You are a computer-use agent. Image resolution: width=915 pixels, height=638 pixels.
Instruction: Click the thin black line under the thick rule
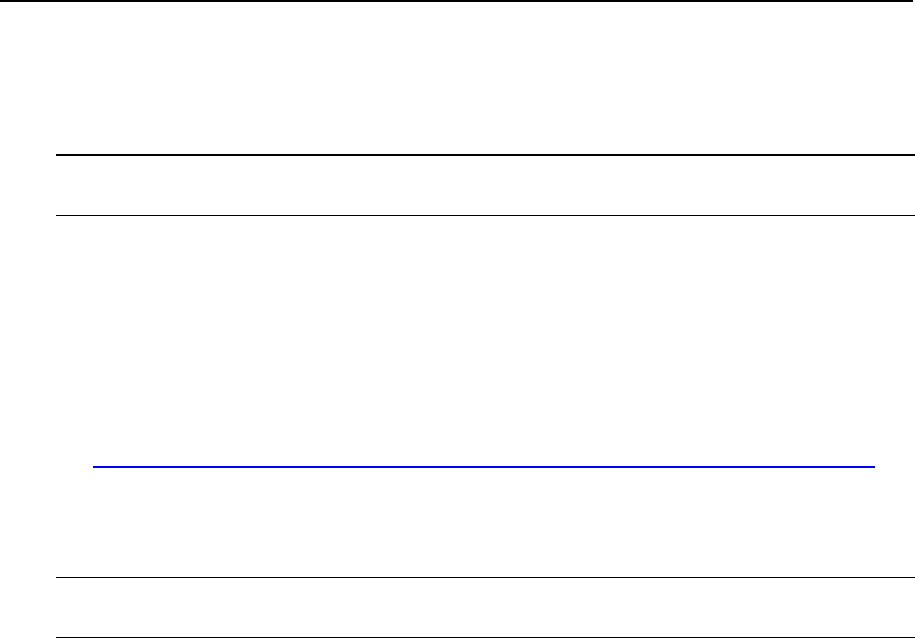485,215
